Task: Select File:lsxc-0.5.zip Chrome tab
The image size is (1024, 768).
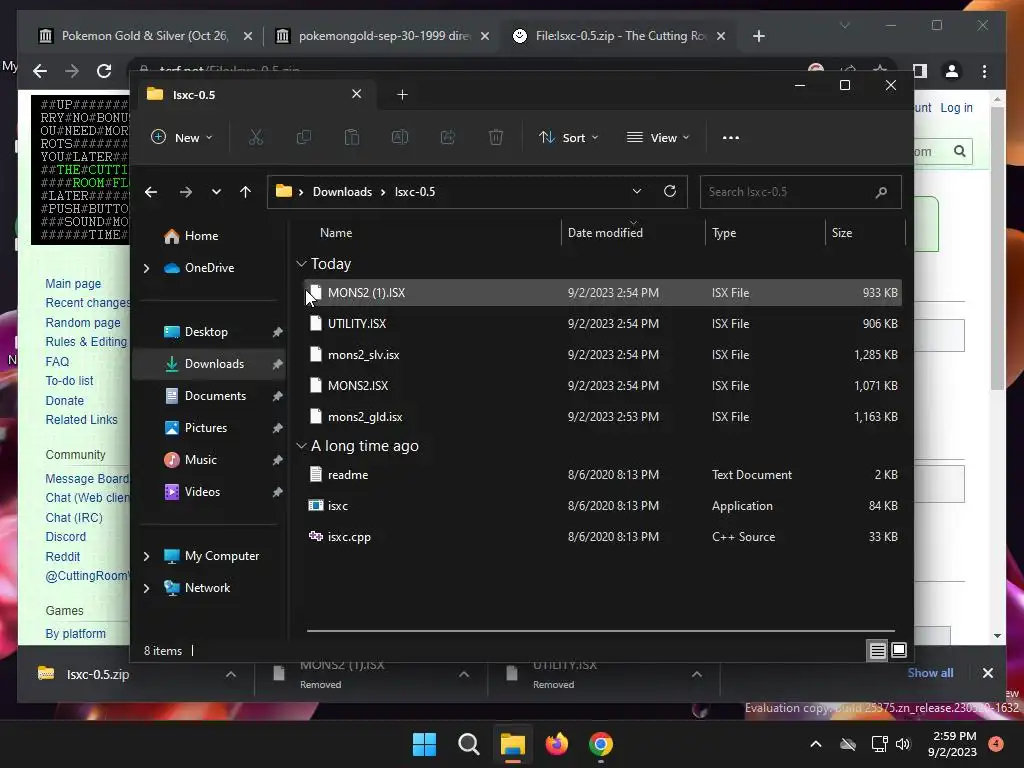Action: coord(619,36)
